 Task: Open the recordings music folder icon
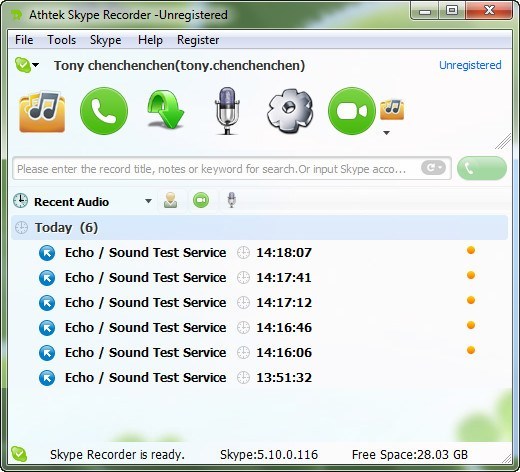[x=42, y=112]
